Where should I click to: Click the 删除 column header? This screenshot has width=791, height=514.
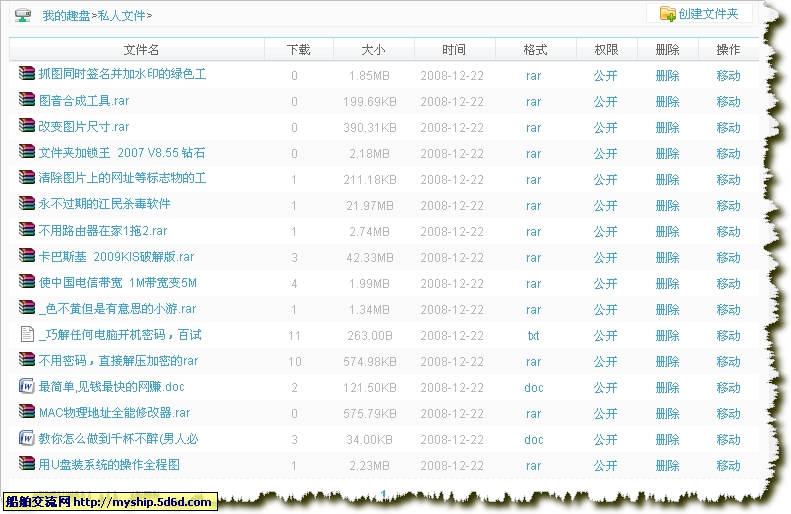tap(667, 49)
